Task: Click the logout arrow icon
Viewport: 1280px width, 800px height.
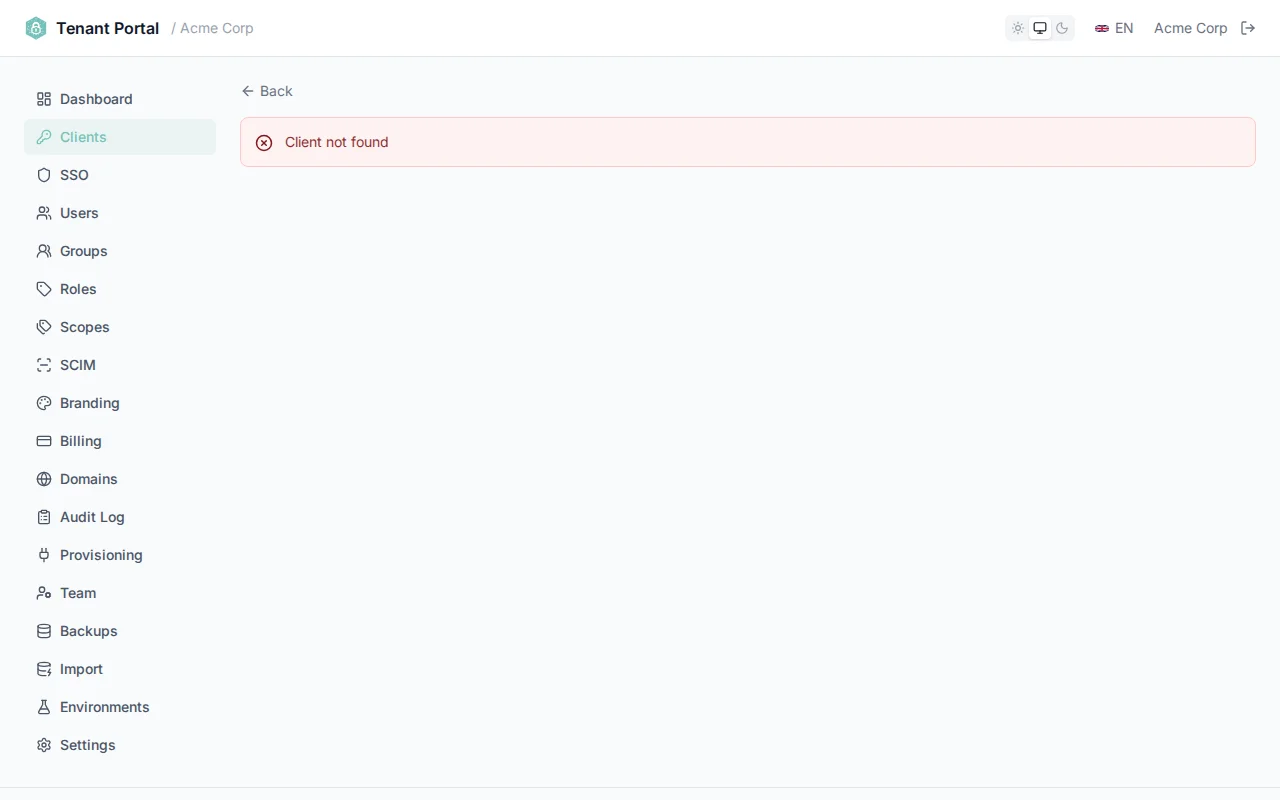Action: (1248, 28)
